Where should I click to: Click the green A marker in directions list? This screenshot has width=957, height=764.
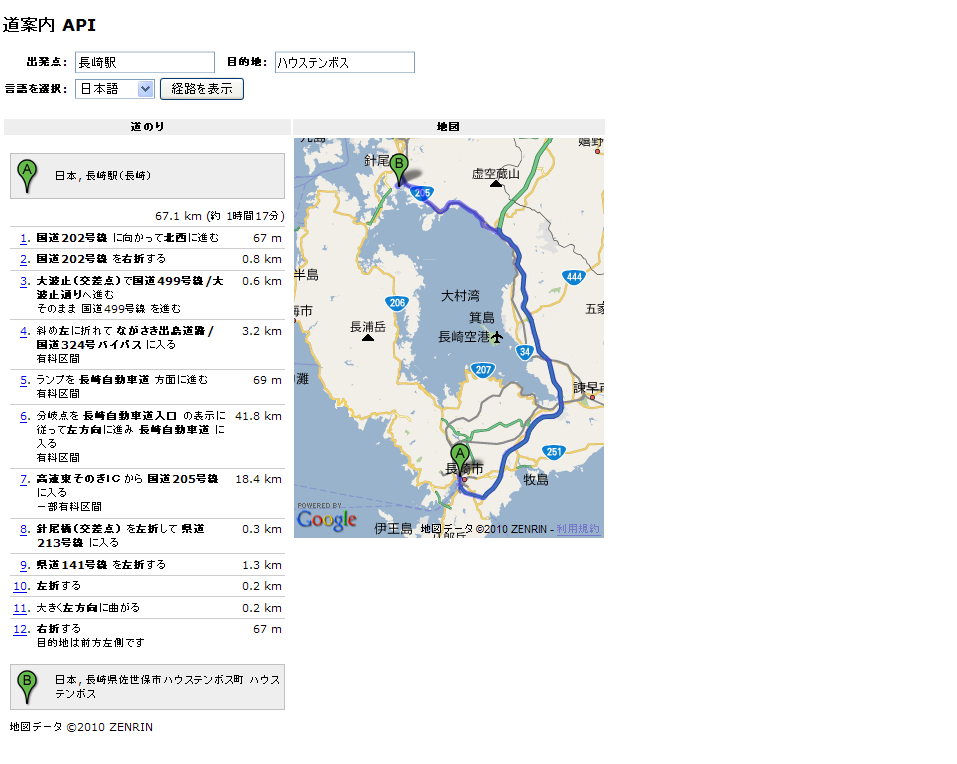click(x=27, y=176)
